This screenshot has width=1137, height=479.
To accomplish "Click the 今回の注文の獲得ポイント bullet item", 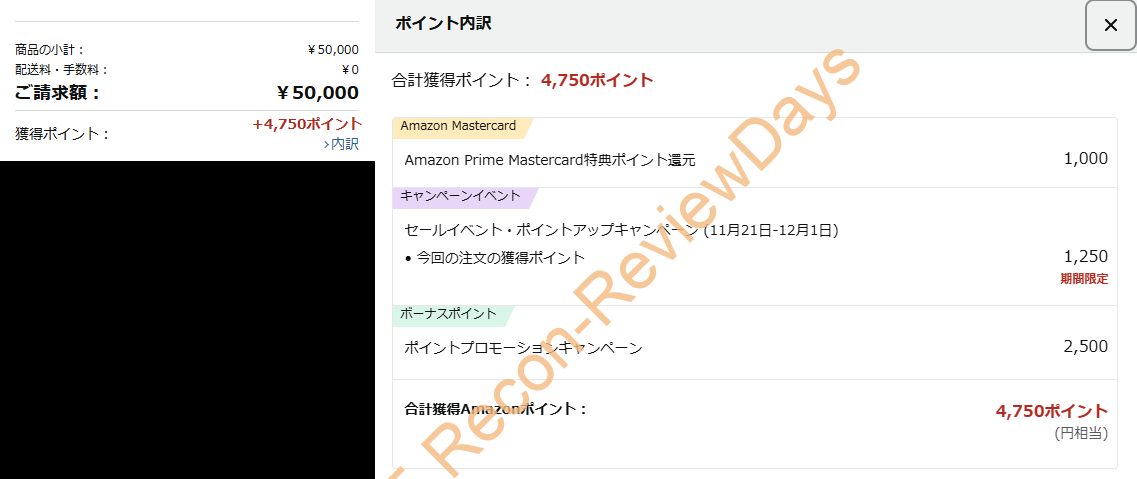I will coord(495,257).
